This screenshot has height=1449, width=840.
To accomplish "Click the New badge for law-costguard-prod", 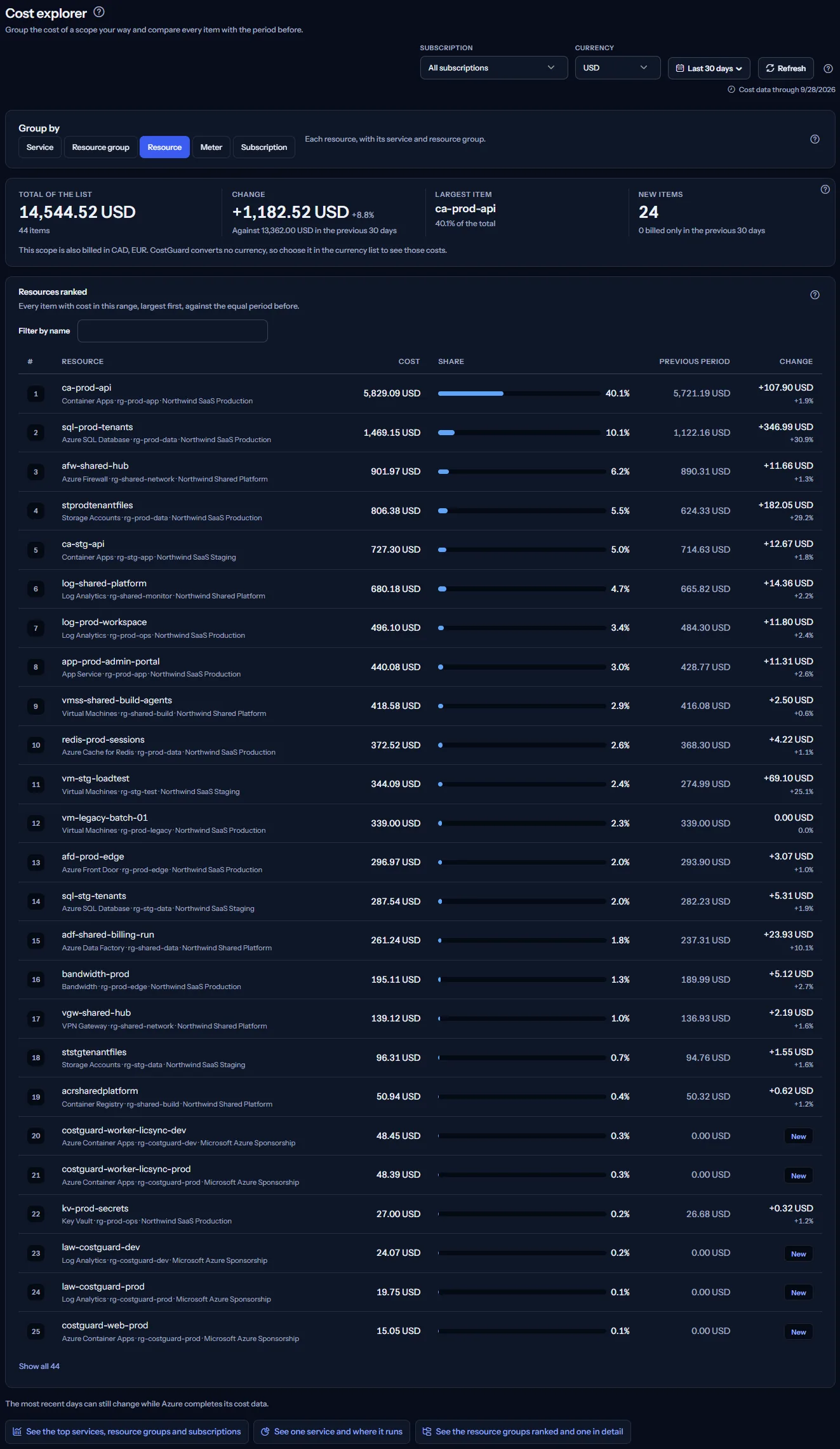I will [x=799, y=1293].
